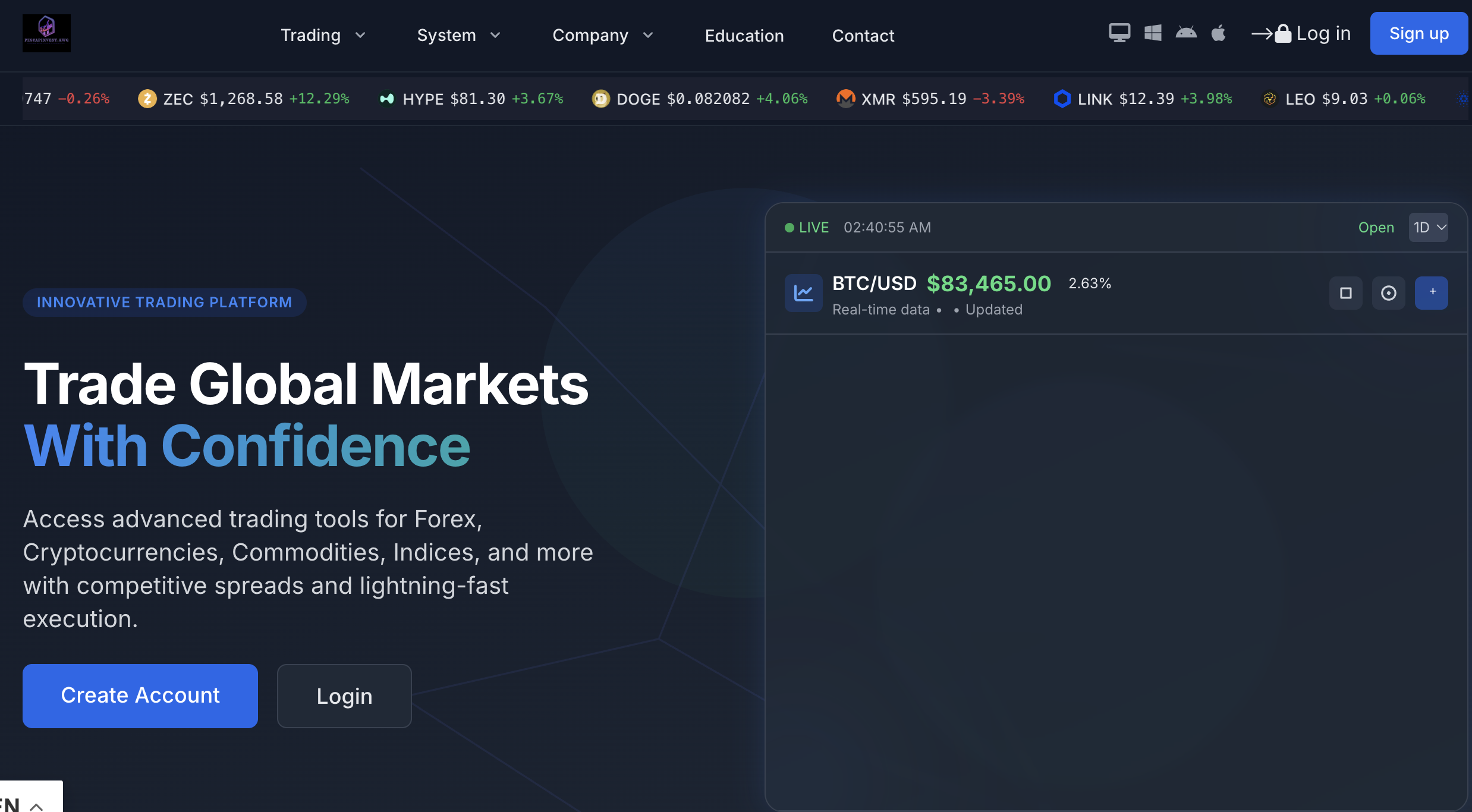Click the square icon button in chart panel
Screen dimensions: 1472x812
tap(1346, 293)
